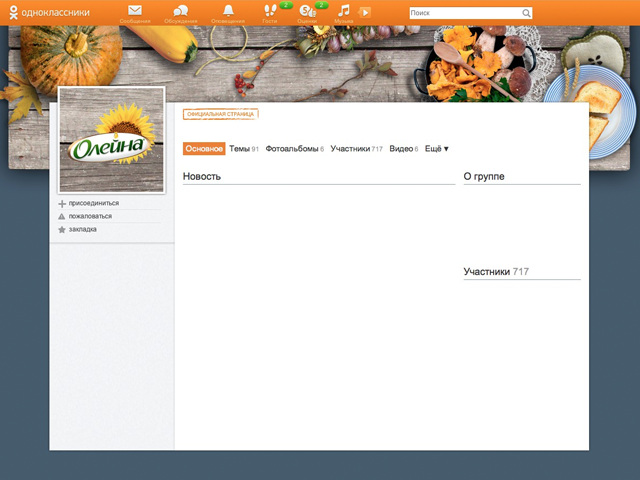Screen dimensions: 640x480
Task: Click the Олейна group avatar image
Action: pyautogui.click(x=111, y=140)
